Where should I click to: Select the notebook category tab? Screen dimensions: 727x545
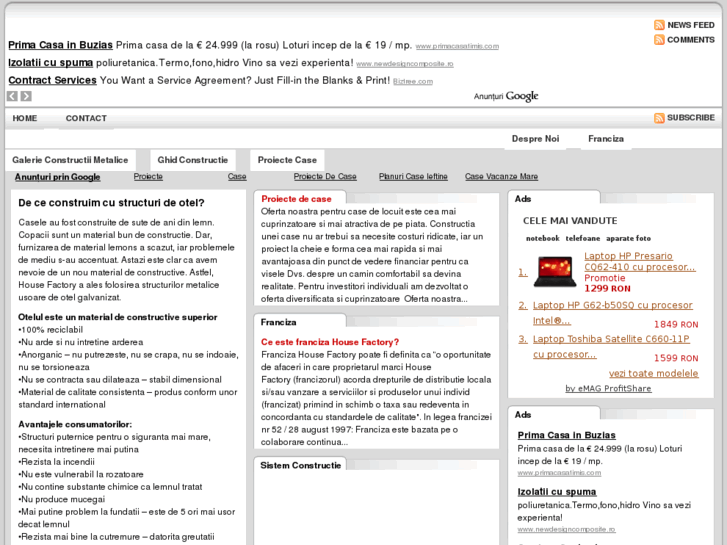542,238
